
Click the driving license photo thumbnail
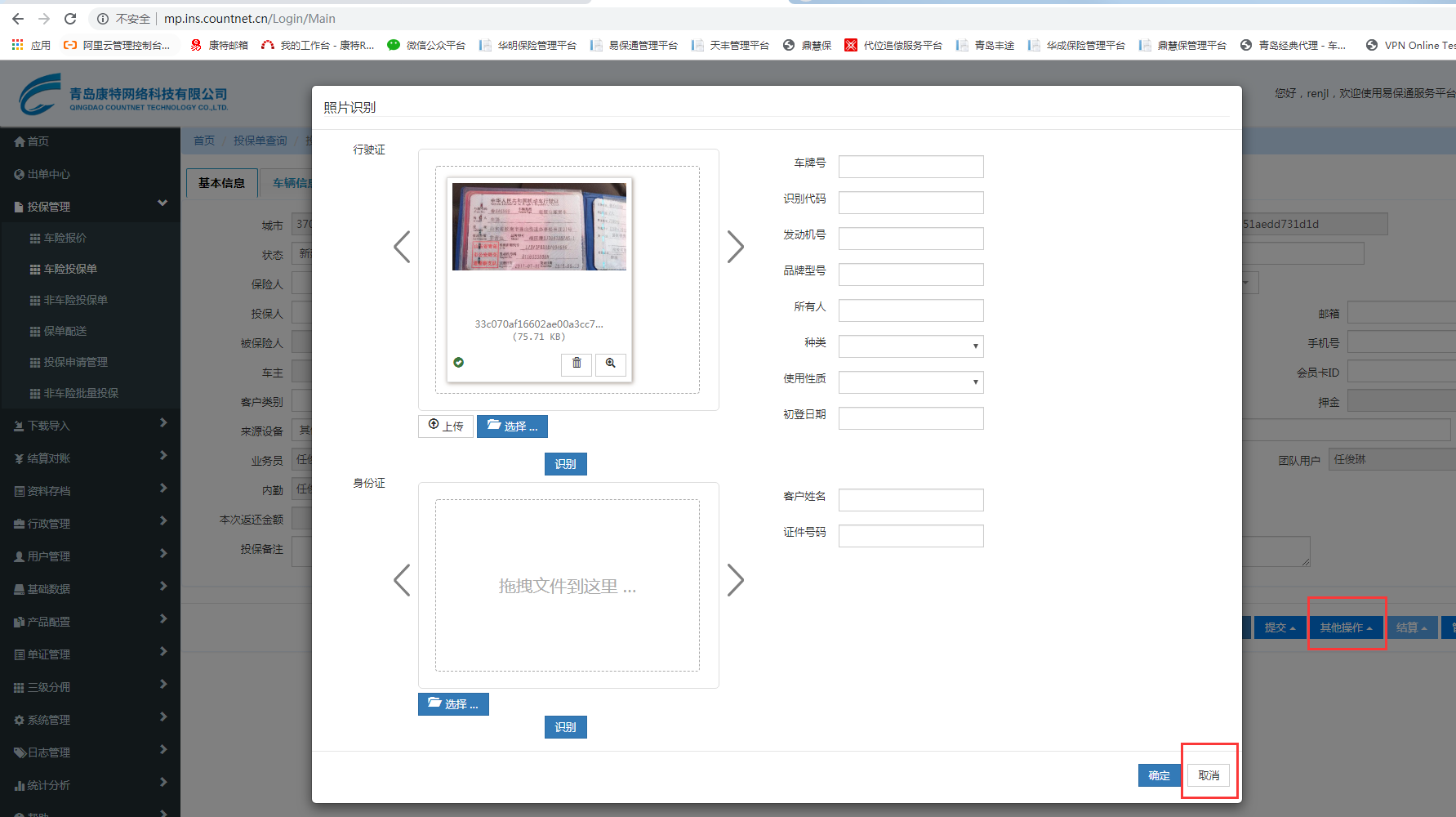coord(539,226)
